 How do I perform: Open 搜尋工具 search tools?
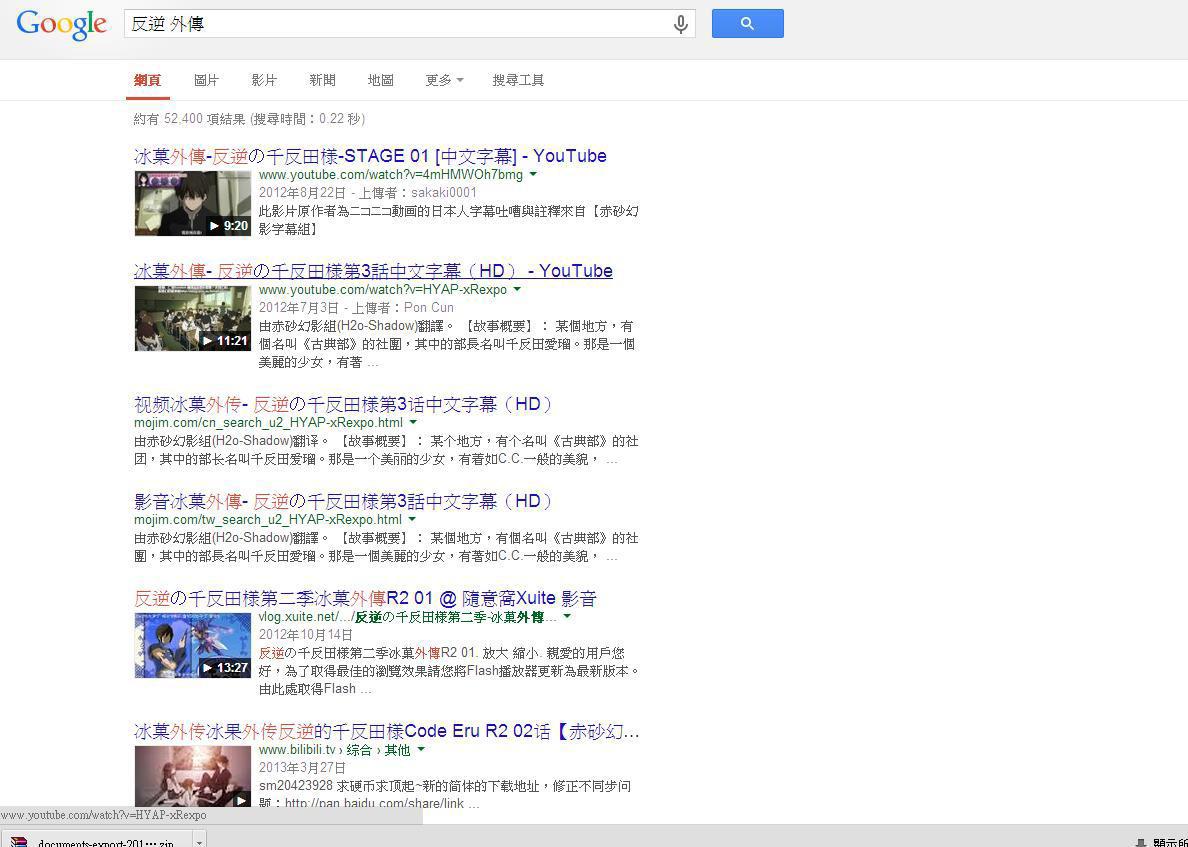tap(518, 80)
